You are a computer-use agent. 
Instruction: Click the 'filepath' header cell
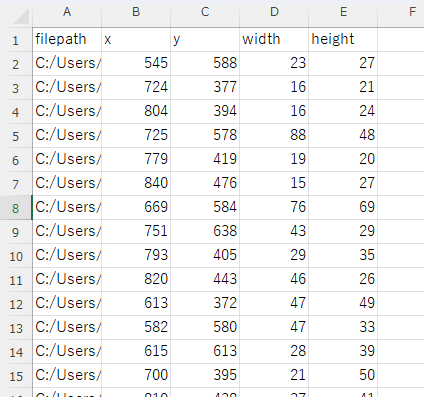pyautogui.click(x=67, y=40)
